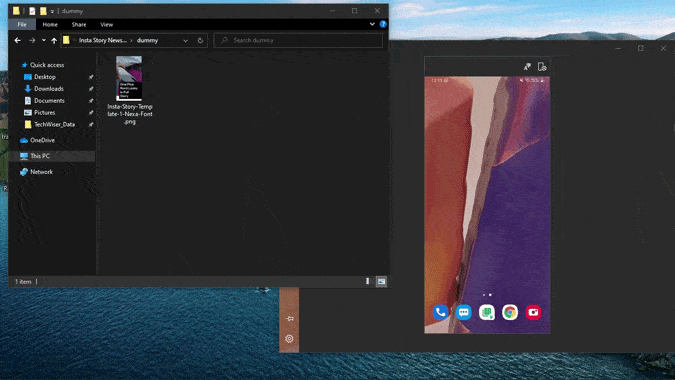Image resolution: width=675 pixels, height=380 pixels.
Task: Open the Share ribbon tab
Action: [x=79, y=25]
